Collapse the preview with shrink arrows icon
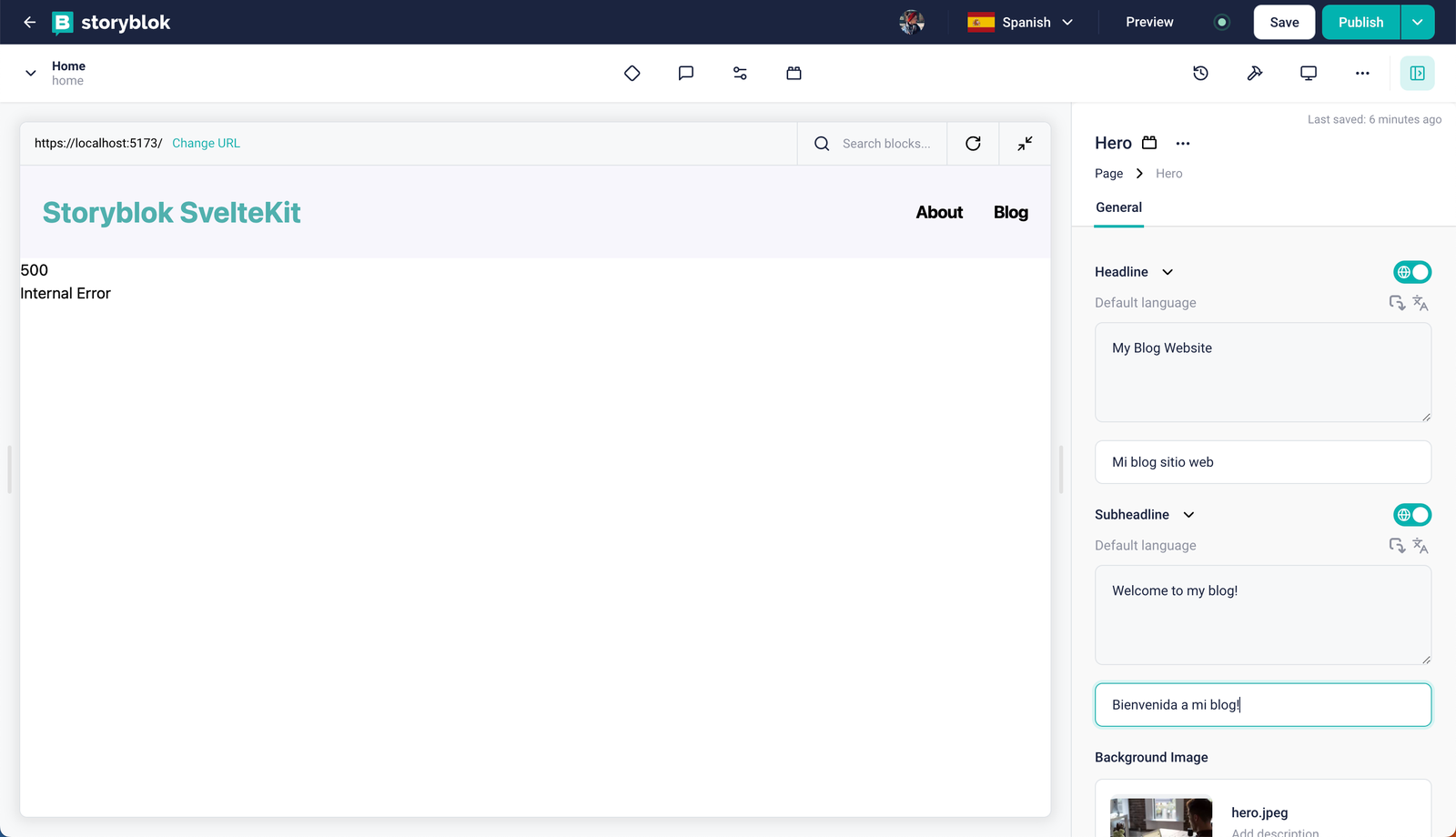The width and height of the screenshot is (1456, 837). 1025,144
